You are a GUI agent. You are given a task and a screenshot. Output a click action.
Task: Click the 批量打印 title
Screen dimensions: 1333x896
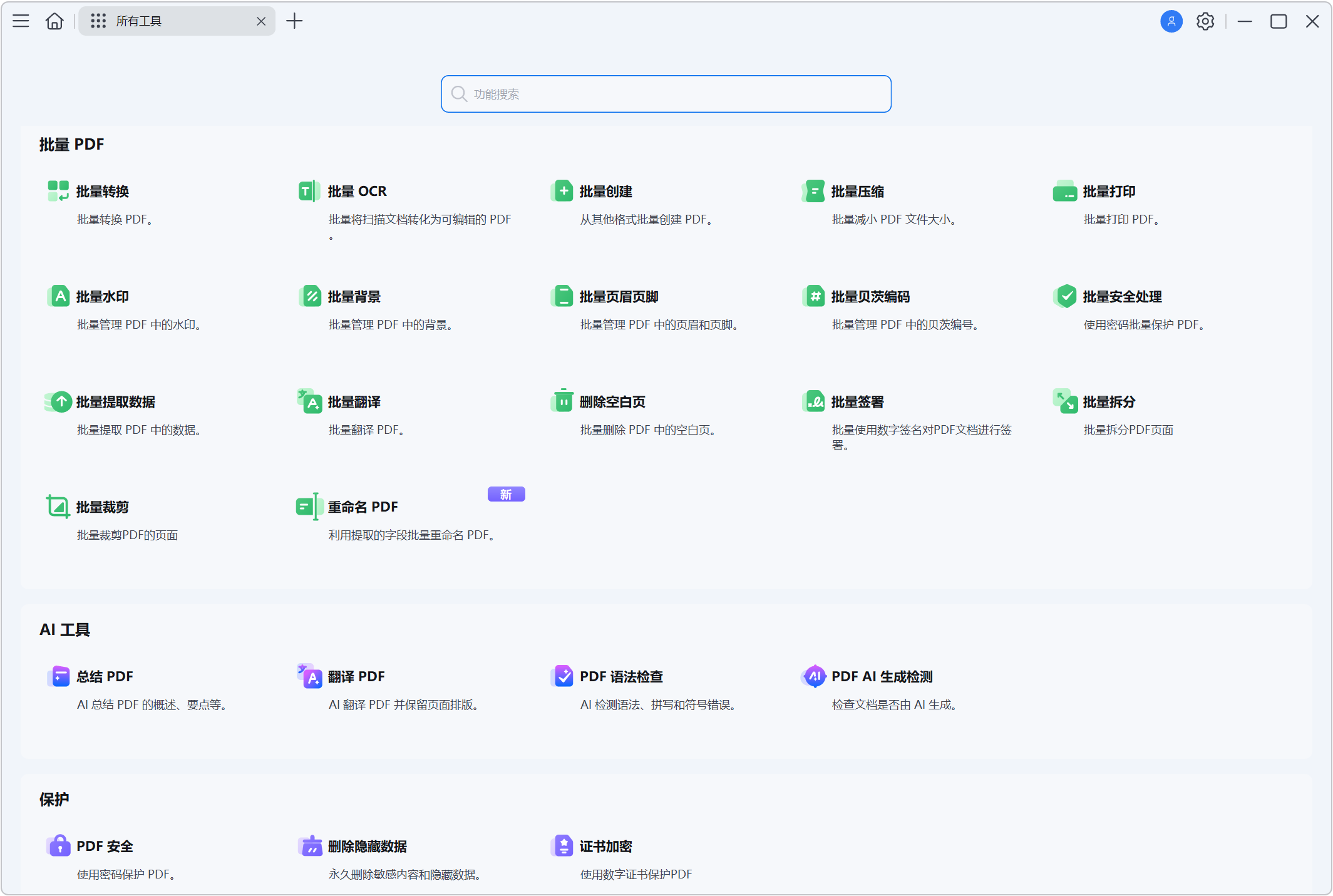pos(1109,192)
